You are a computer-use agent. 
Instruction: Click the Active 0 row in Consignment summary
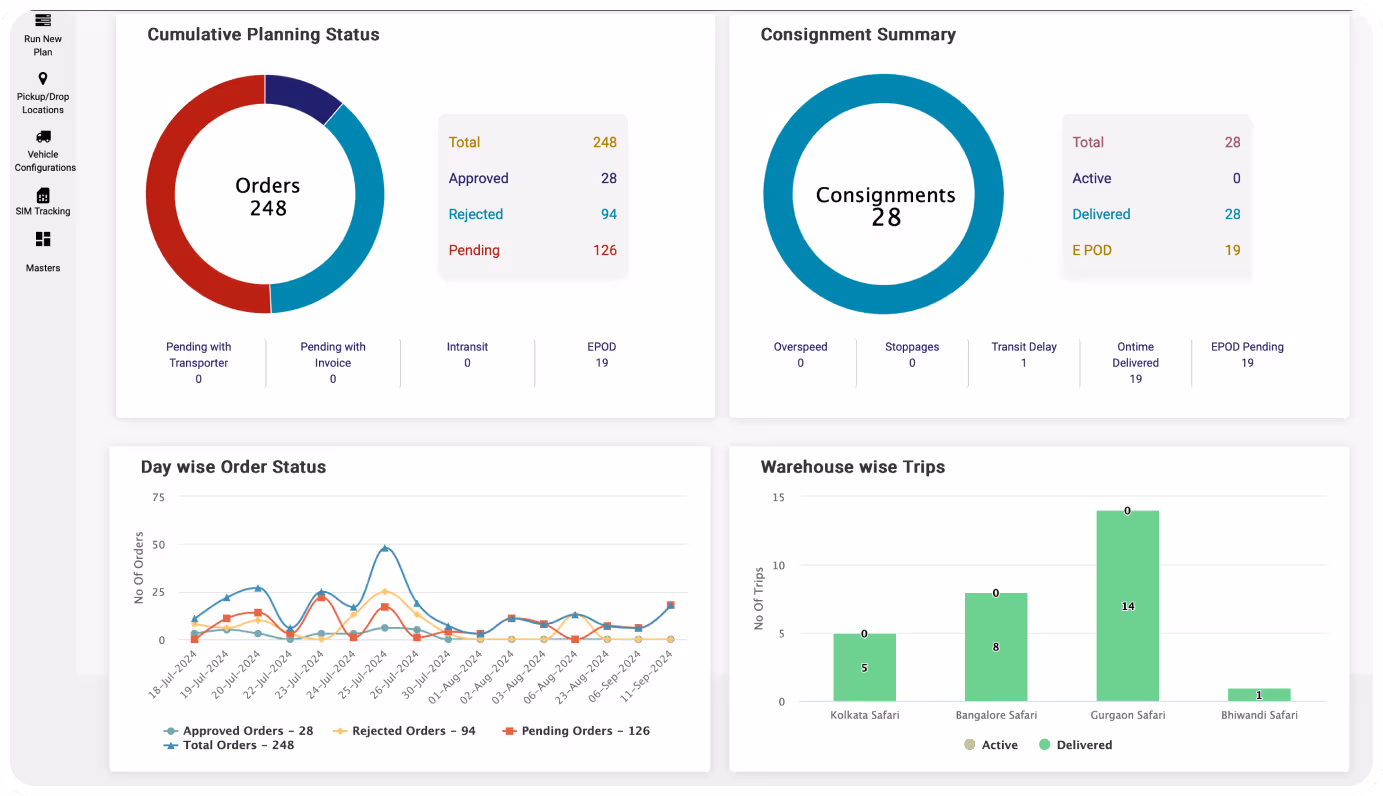pos(1156,178)
